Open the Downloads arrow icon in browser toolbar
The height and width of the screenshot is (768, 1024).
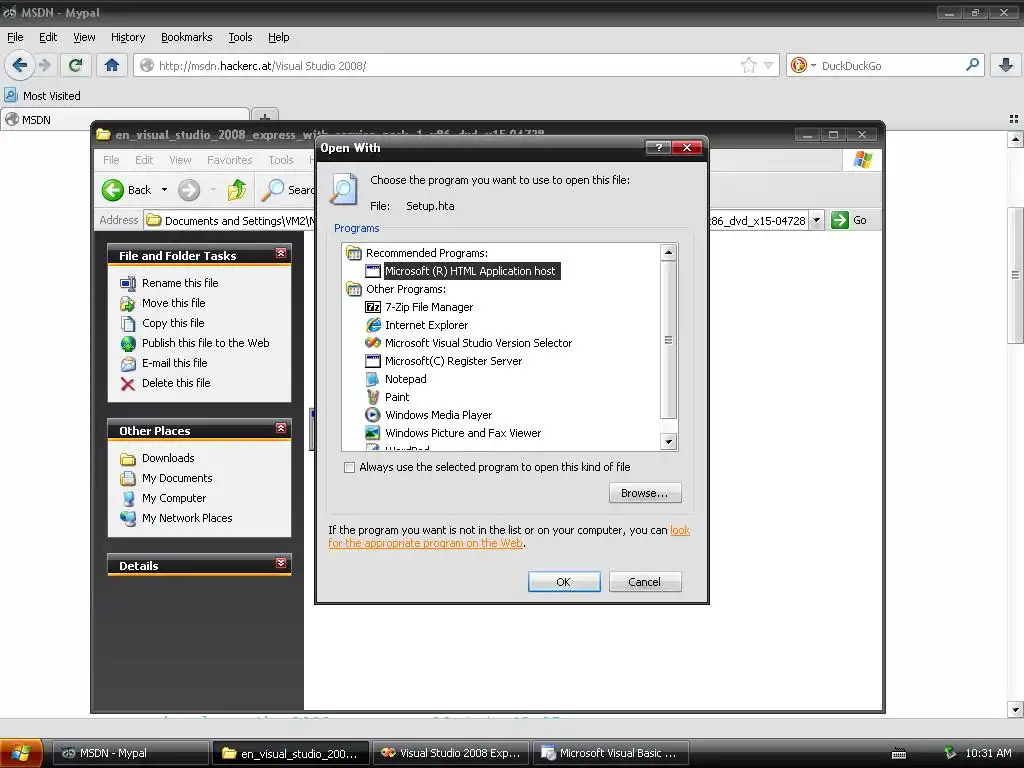click(x=1006, y=65)
